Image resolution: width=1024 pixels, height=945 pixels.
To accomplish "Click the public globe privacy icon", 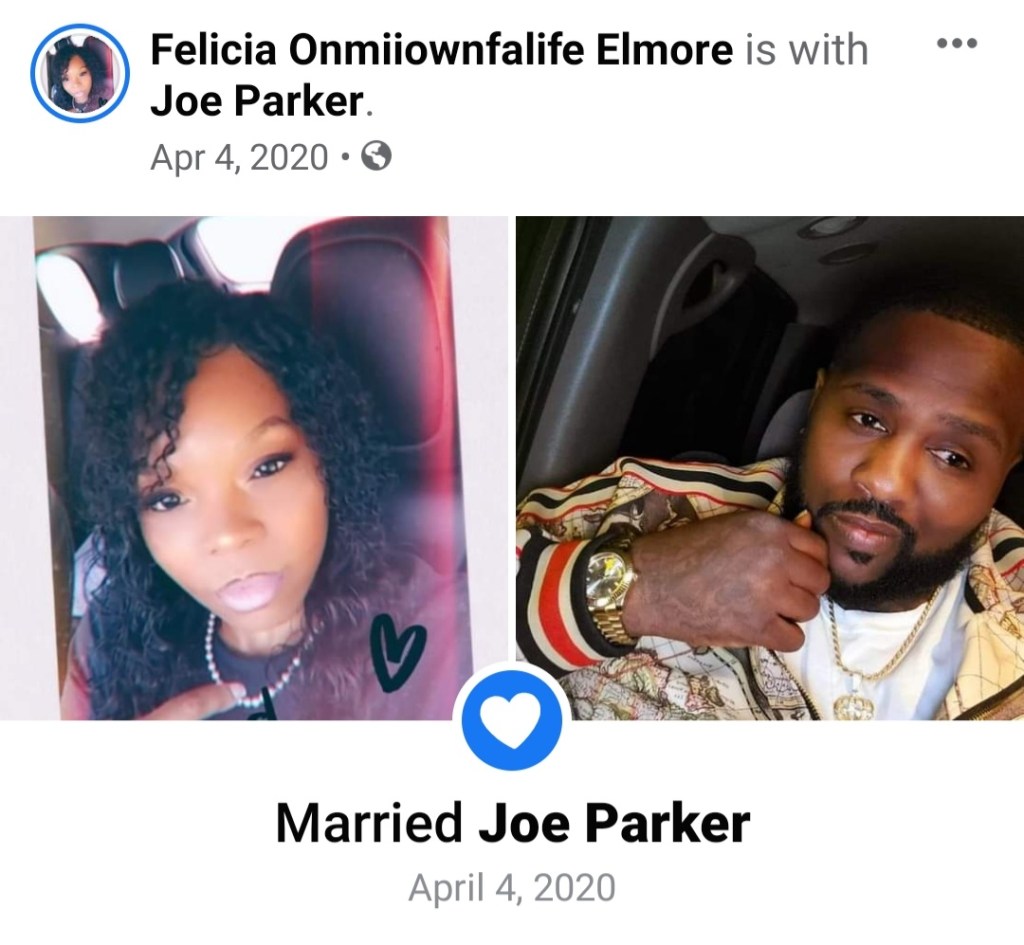I will [376, 157].
